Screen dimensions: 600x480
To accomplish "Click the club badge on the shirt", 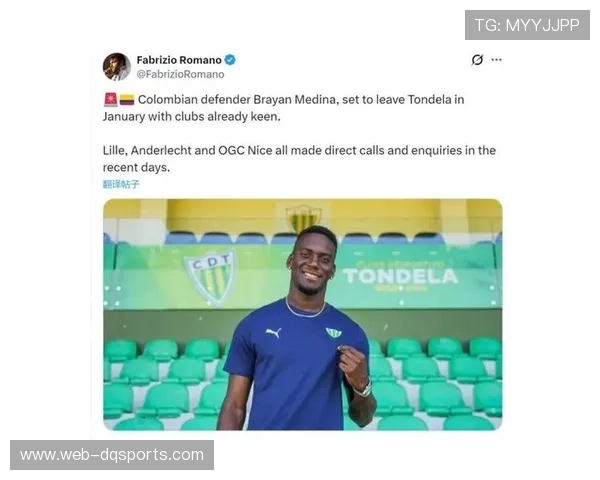I will pos(333,333).
